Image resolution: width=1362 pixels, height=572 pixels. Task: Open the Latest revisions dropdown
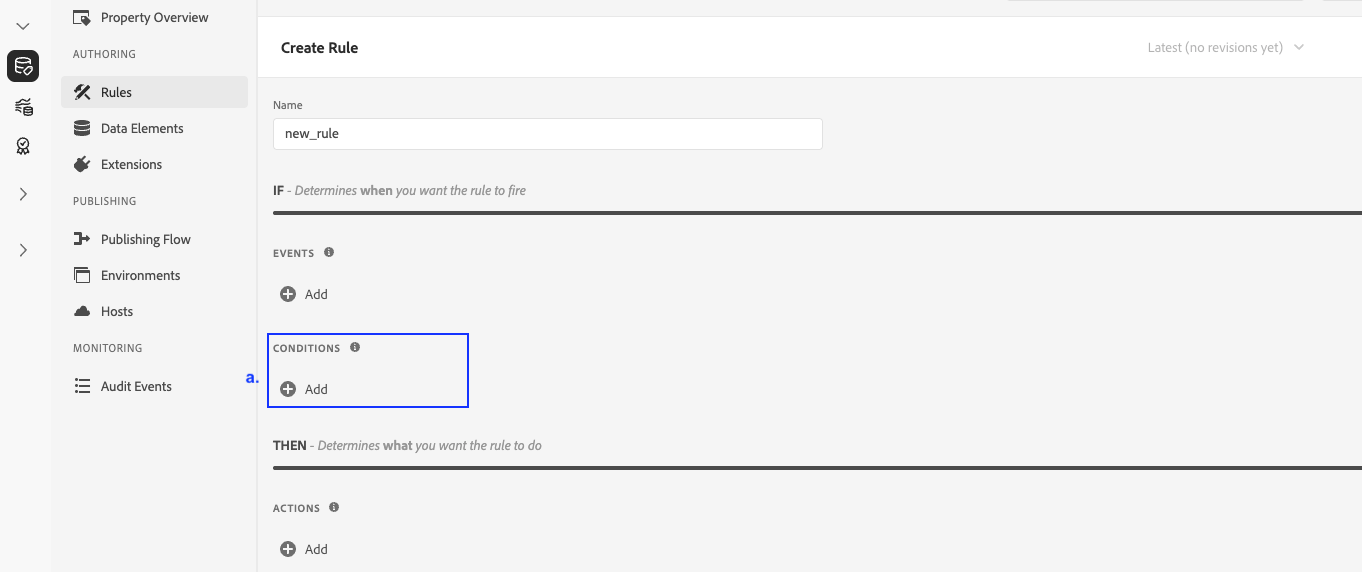tap(1226, 47)
